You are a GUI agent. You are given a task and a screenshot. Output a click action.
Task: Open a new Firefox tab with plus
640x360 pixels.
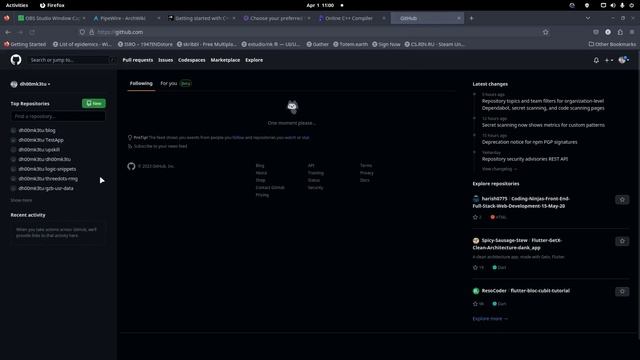click(471, 18)
